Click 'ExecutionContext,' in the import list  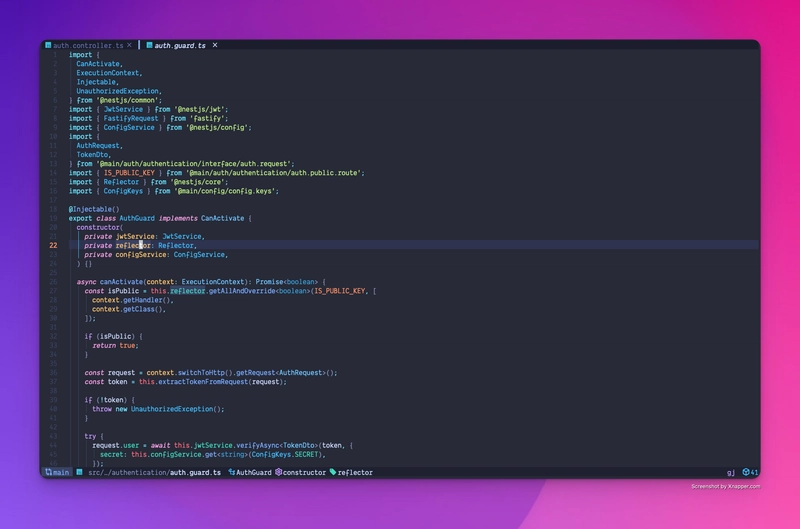tap(109, 73)
